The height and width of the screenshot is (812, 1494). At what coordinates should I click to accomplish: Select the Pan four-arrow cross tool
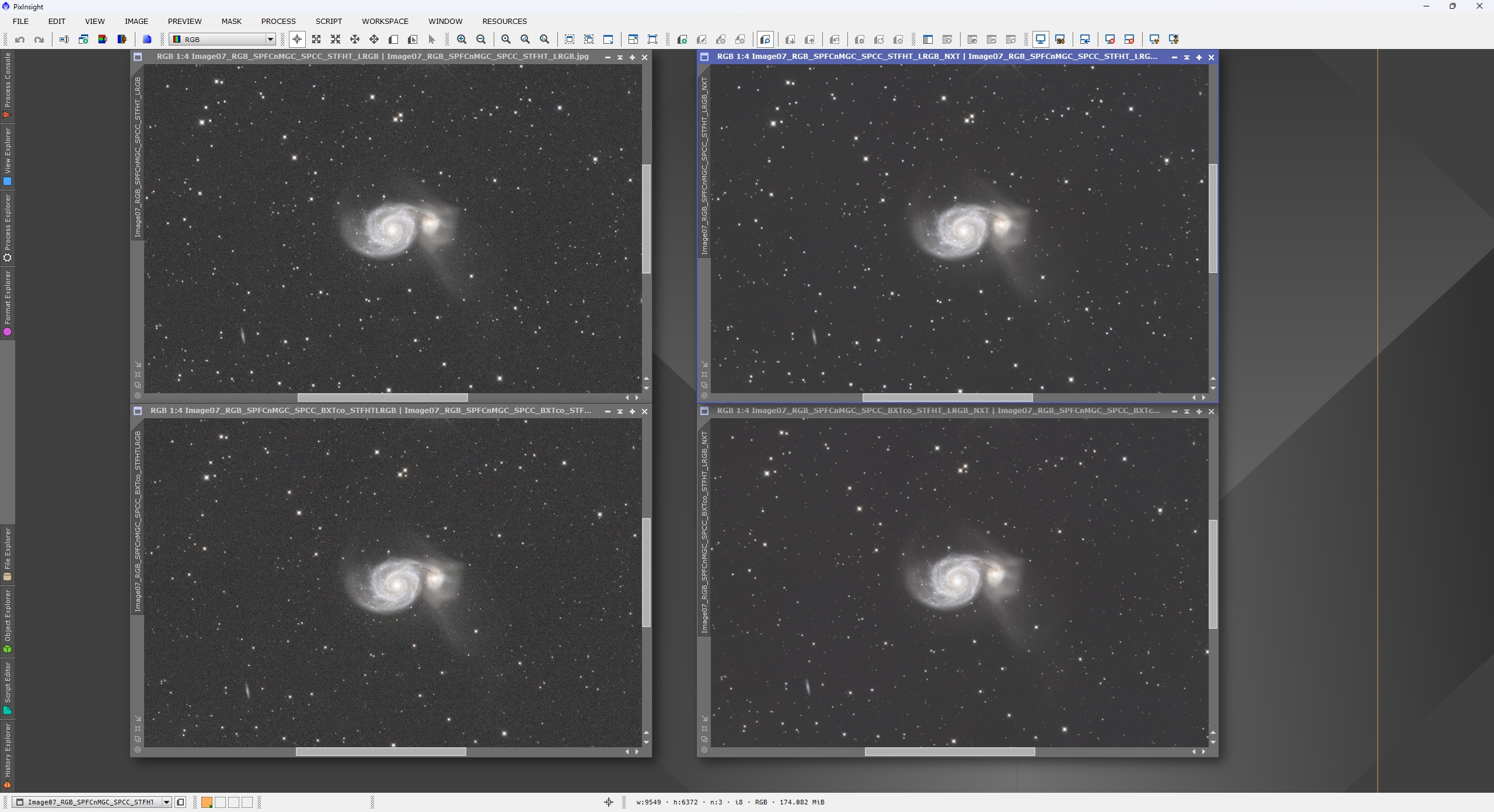pos(374,40)
